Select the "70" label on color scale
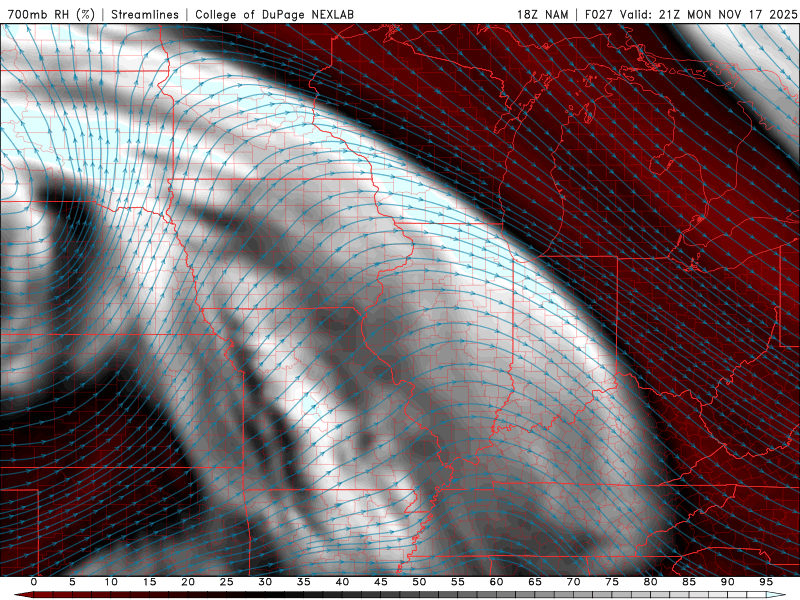800x600 pixels. click(573, 582)
